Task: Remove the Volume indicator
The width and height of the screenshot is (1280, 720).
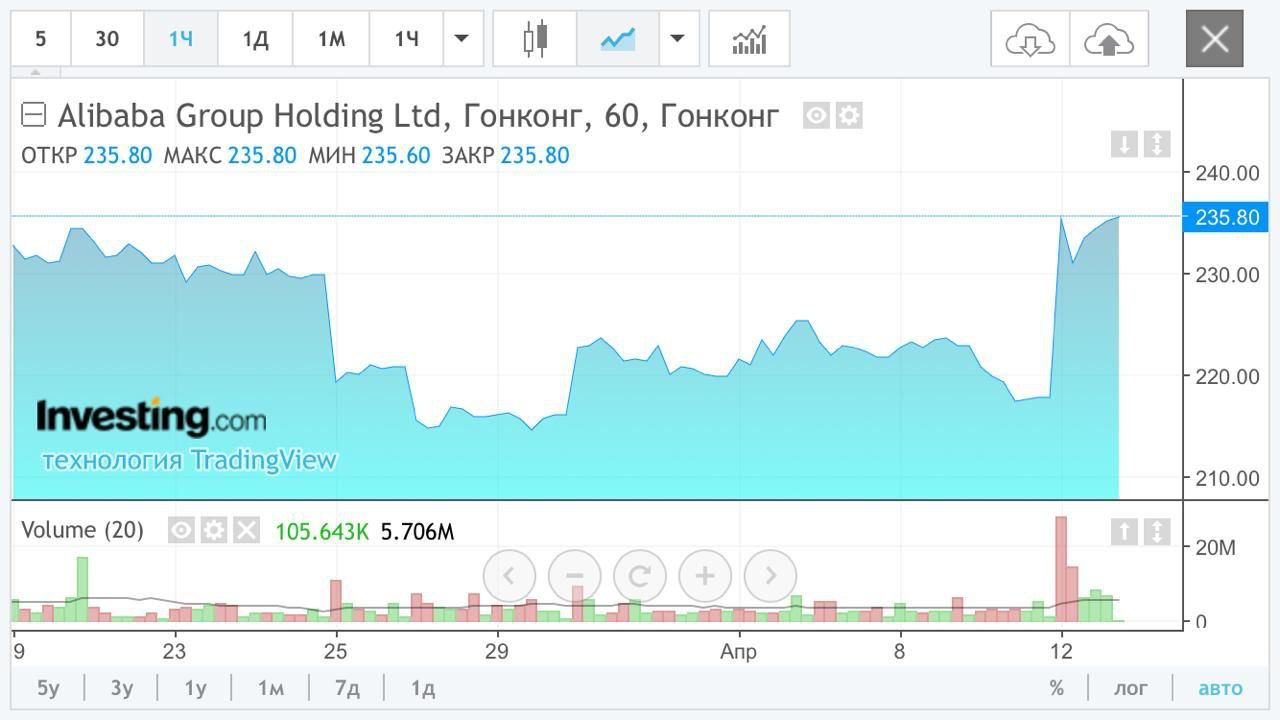Action: pos(246,530)
